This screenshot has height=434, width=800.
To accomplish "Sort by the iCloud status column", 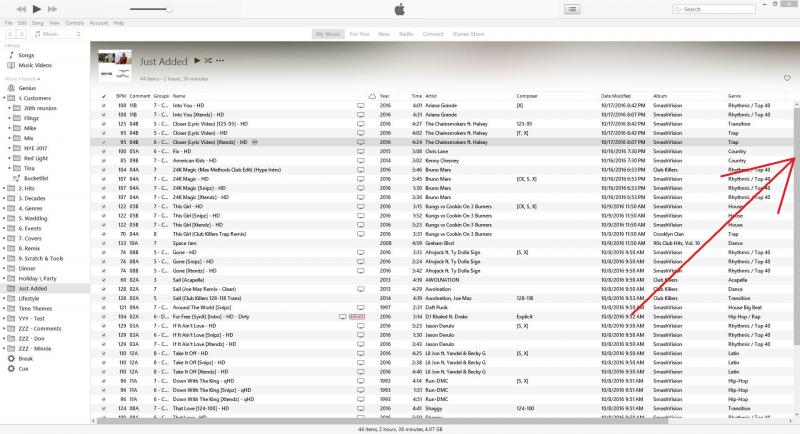I will pyautogui.click(x=372, y=96).
